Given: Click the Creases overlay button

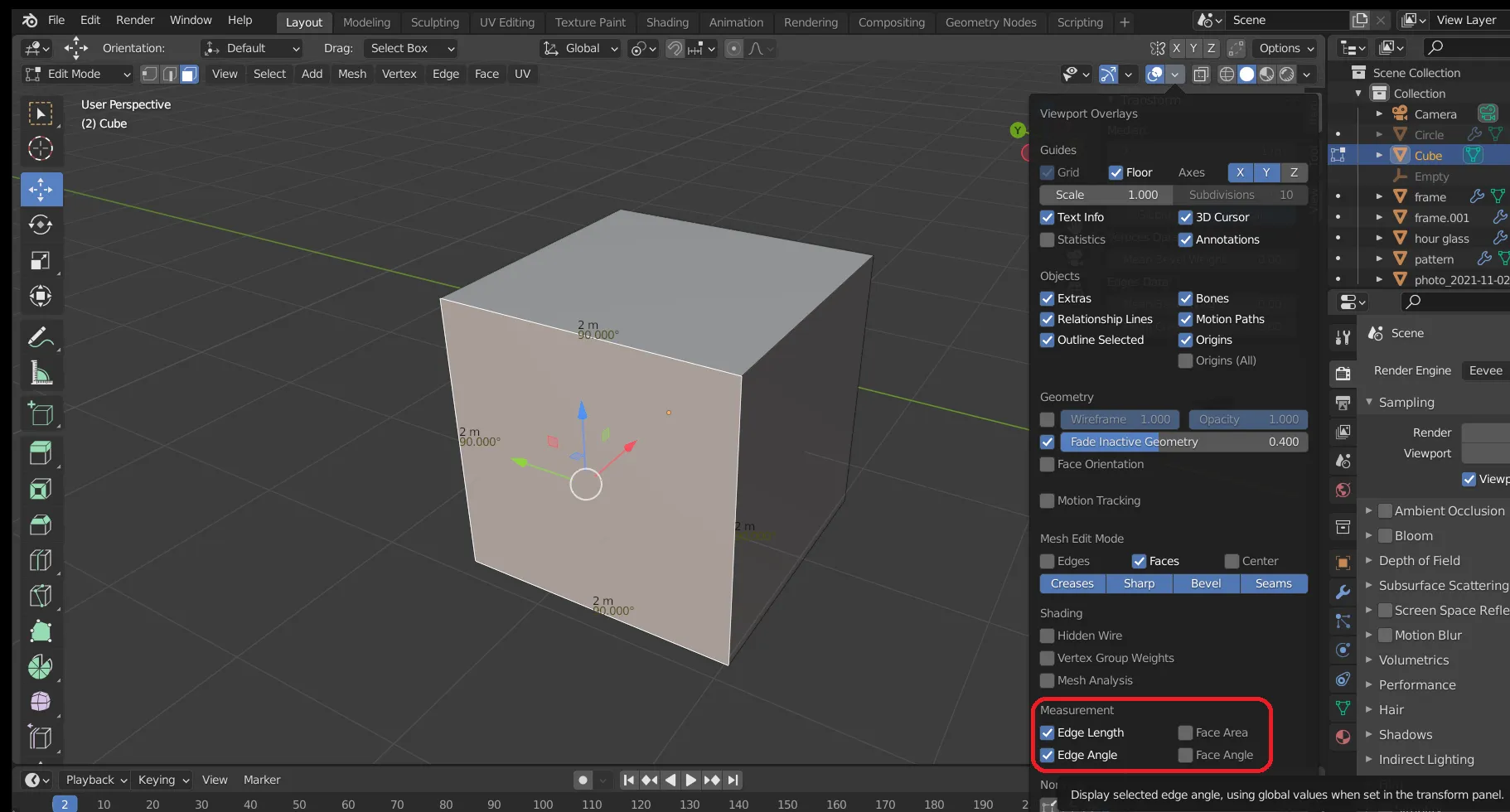Looking at the screenshot, I should [1072, 583].
